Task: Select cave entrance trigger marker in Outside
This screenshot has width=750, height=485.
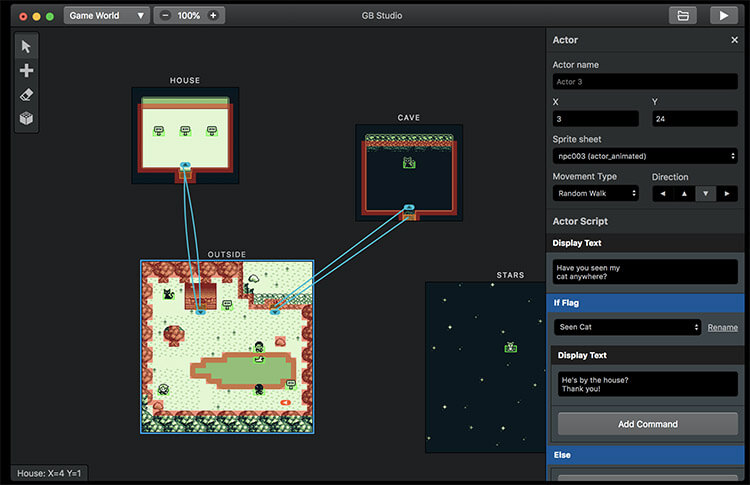Action: click(x=275, y=312)
